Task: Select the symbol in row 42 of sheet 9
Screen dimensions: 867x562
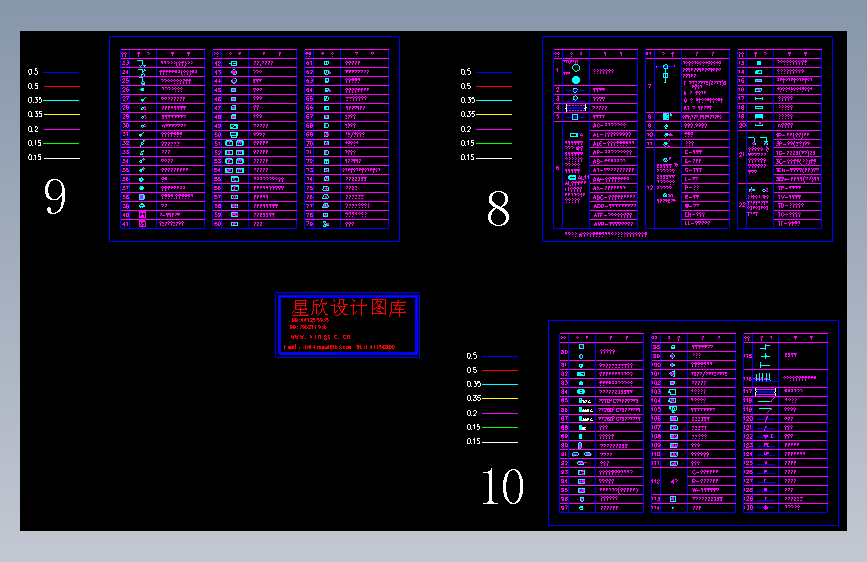Action: (233, 63)
